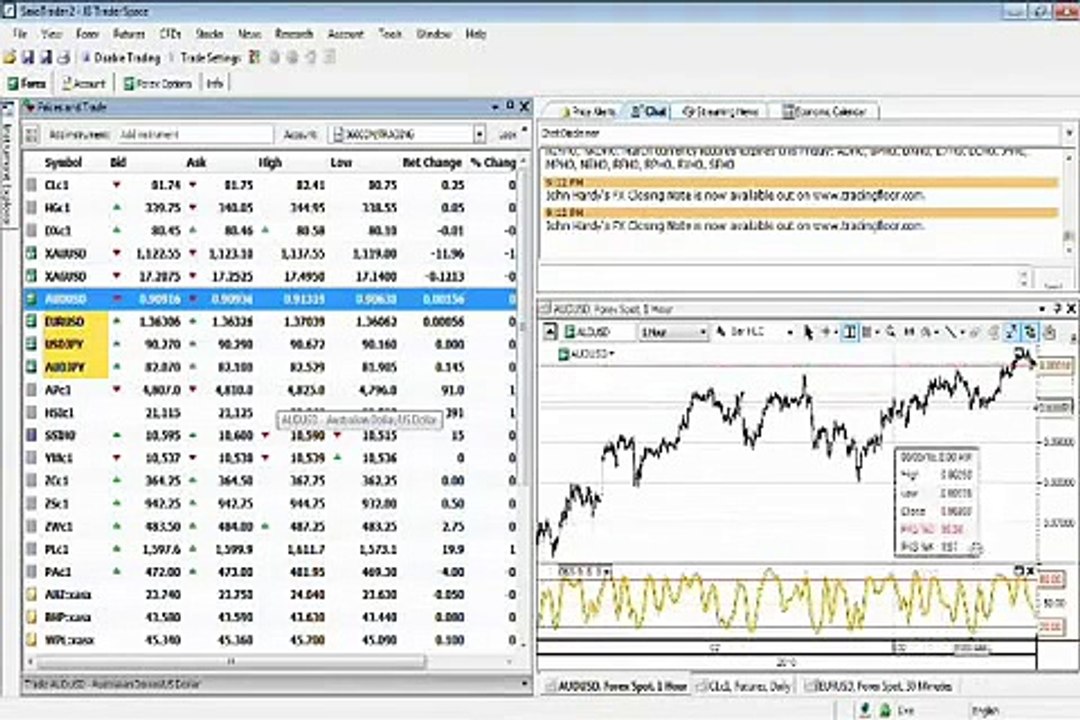Click the trade icon beside USDJPY row

tap(31, 344)
